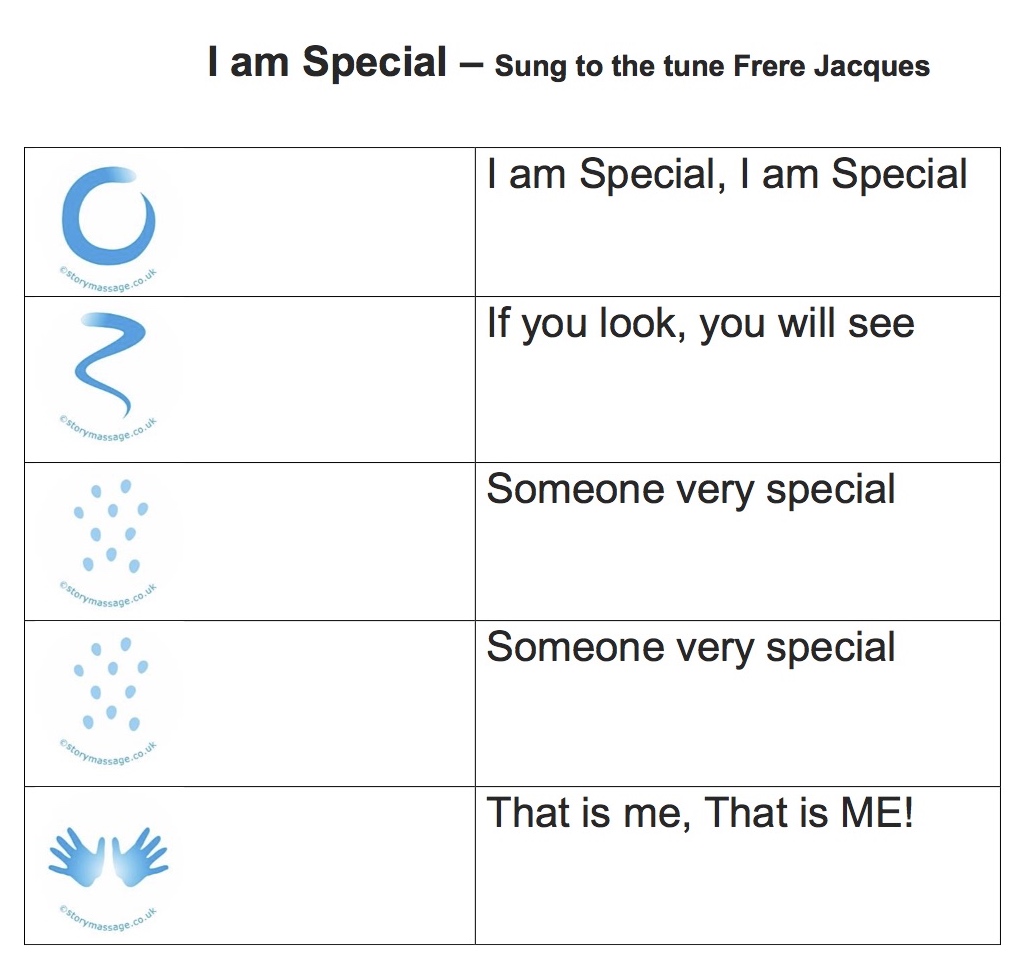
Task: Click the storymassage.co.uk watermark under the second dots icon
Action: [108, 753]
